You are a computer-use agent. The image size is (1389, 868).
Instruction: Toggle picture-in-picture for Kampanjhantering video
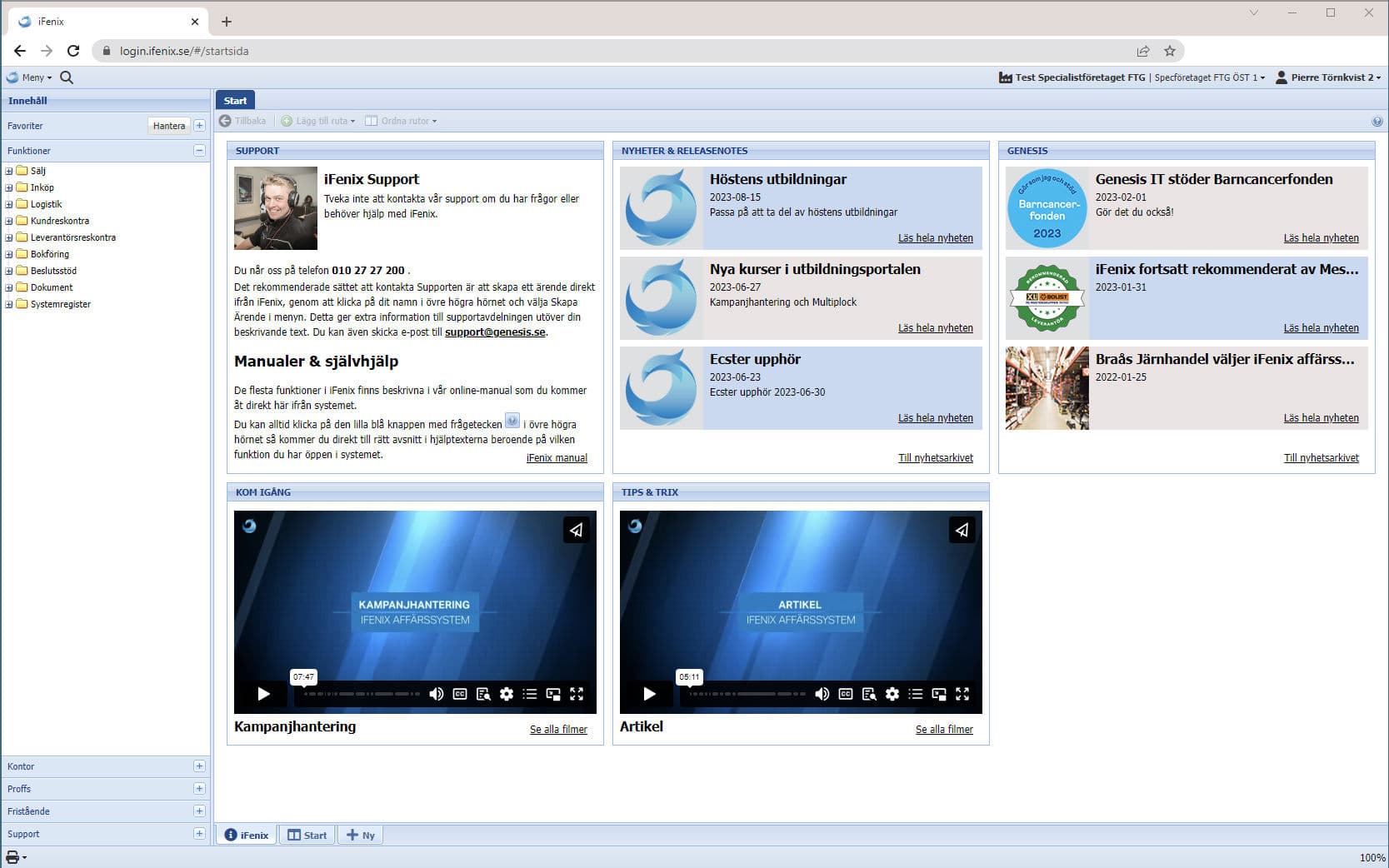pos(553,694)
